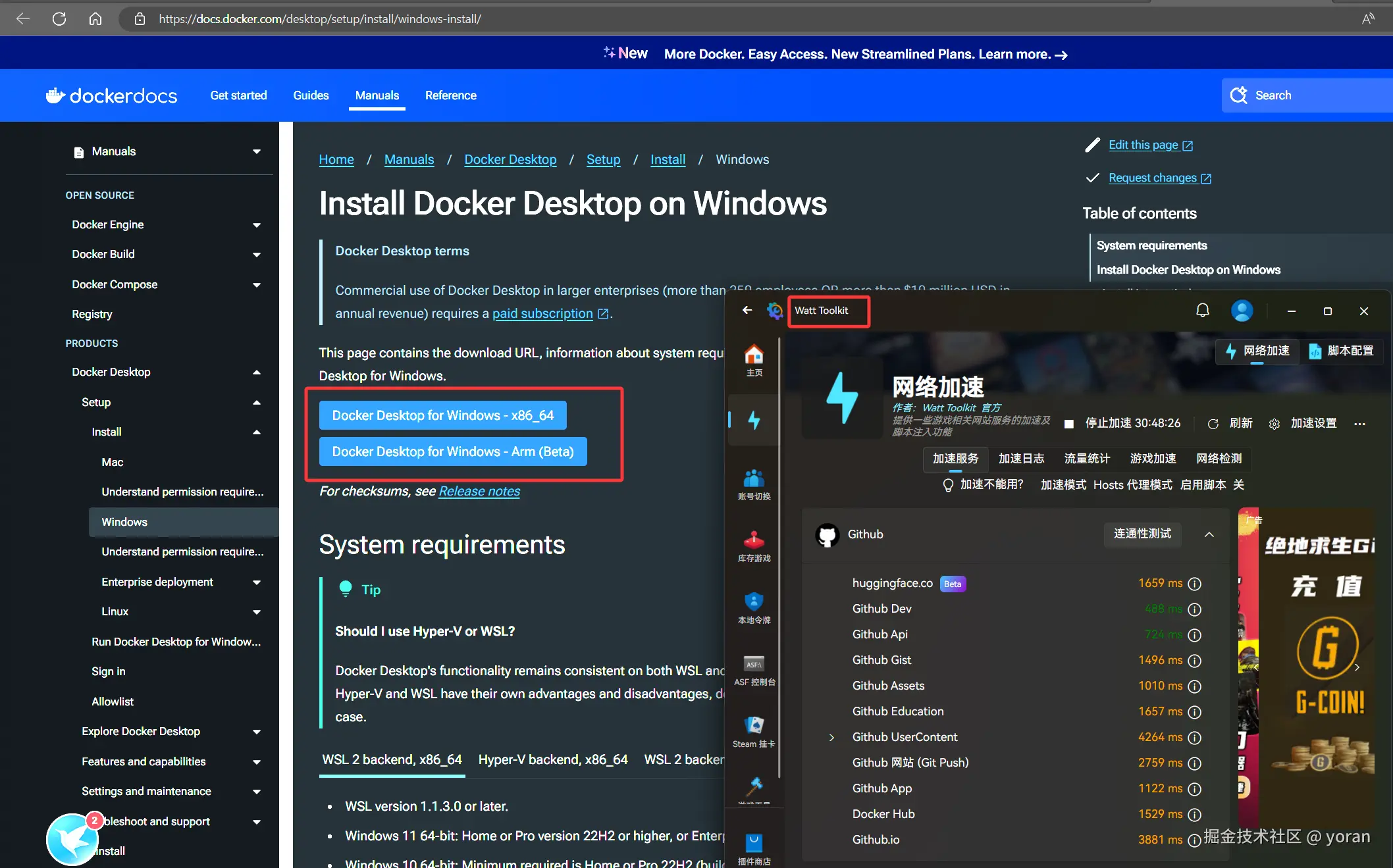Toggle the Hosts proxy mode option

tap(1132, 485)
